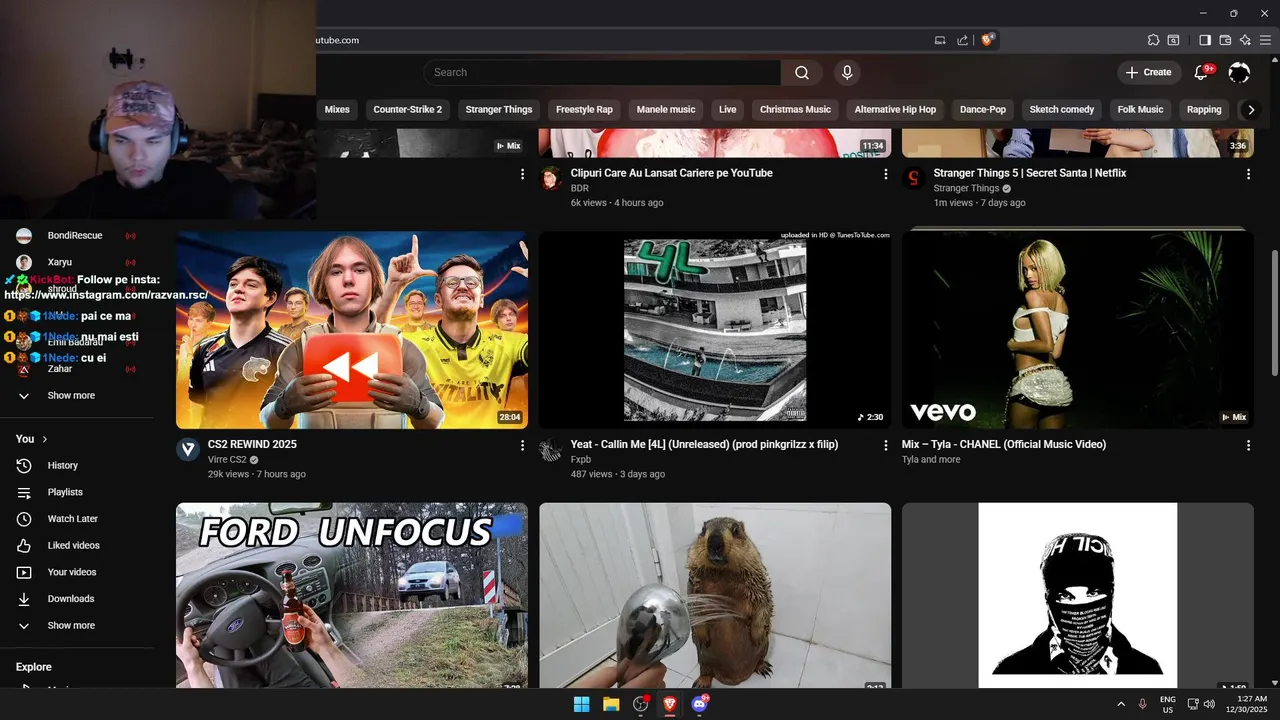Open options for the Tyla CHANEL mix

(x=1248, y=445)
